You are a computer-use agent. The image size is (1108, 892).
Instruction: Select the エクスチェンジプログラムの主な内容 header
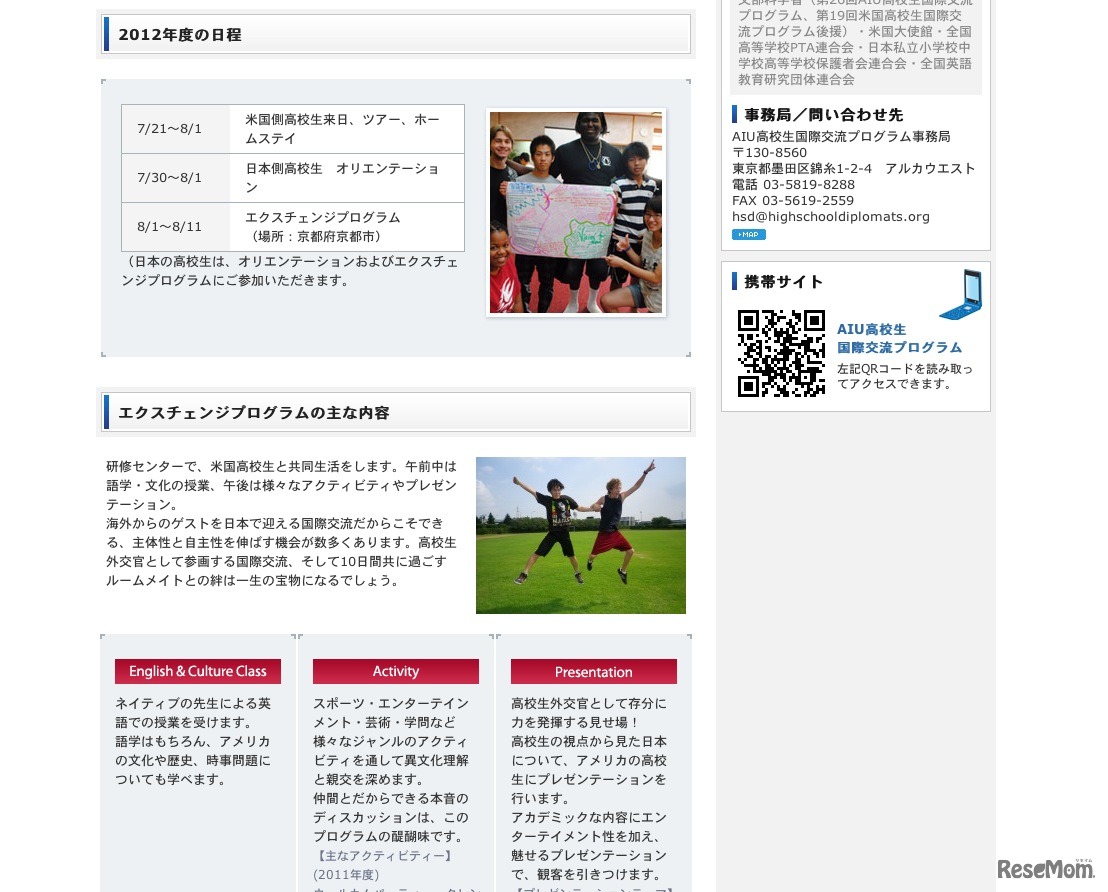pos(253,412)
